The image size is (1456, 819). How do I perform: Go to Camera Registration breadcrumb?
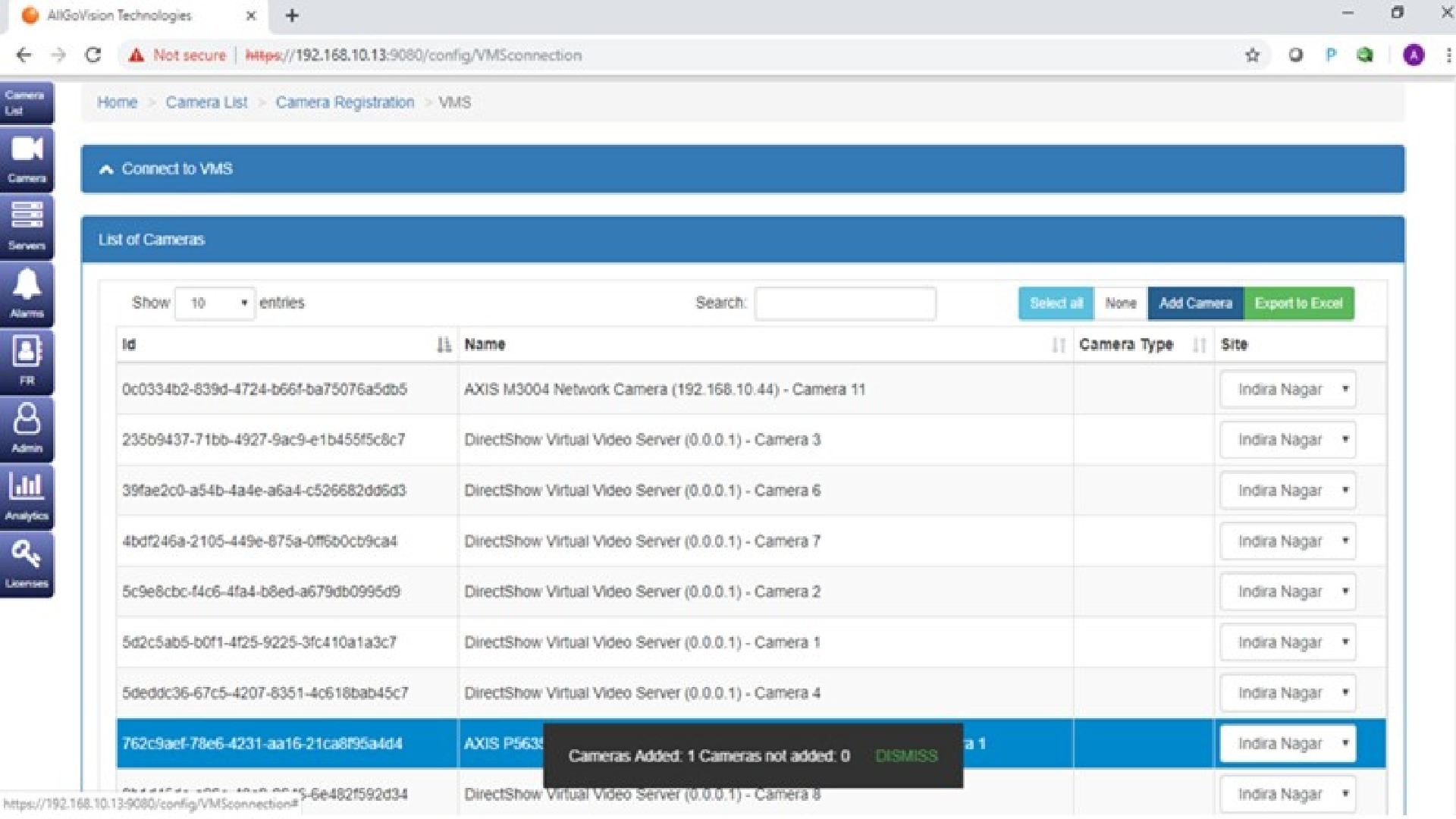345,102
